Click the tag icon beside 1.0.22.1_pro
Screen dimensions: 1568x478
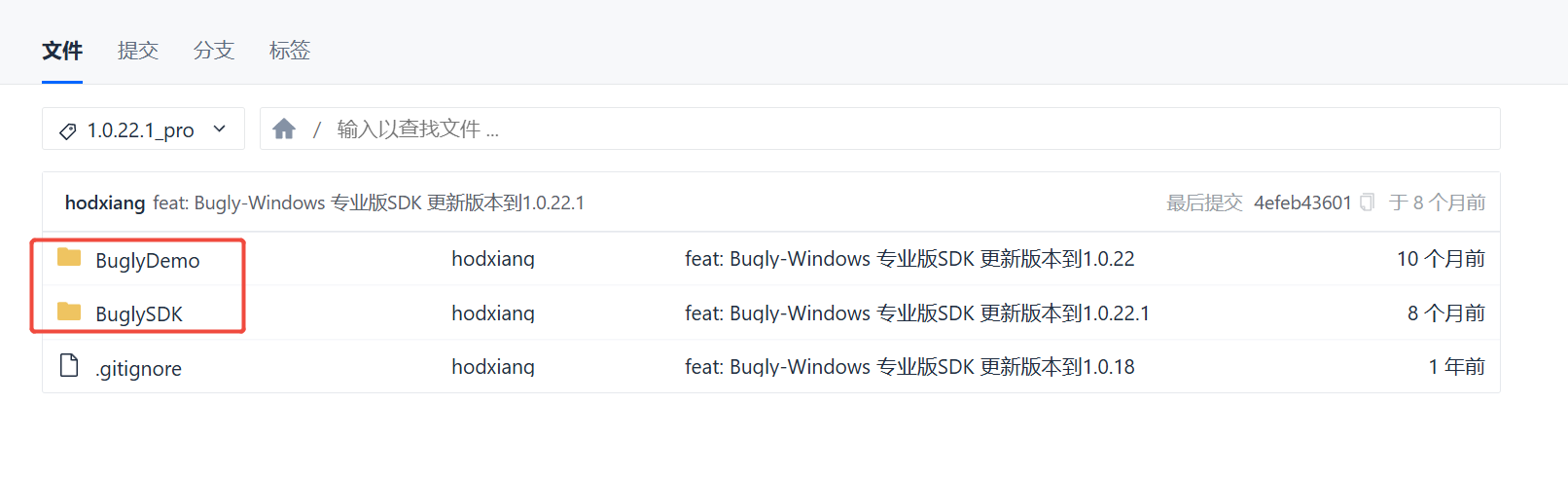68,131
